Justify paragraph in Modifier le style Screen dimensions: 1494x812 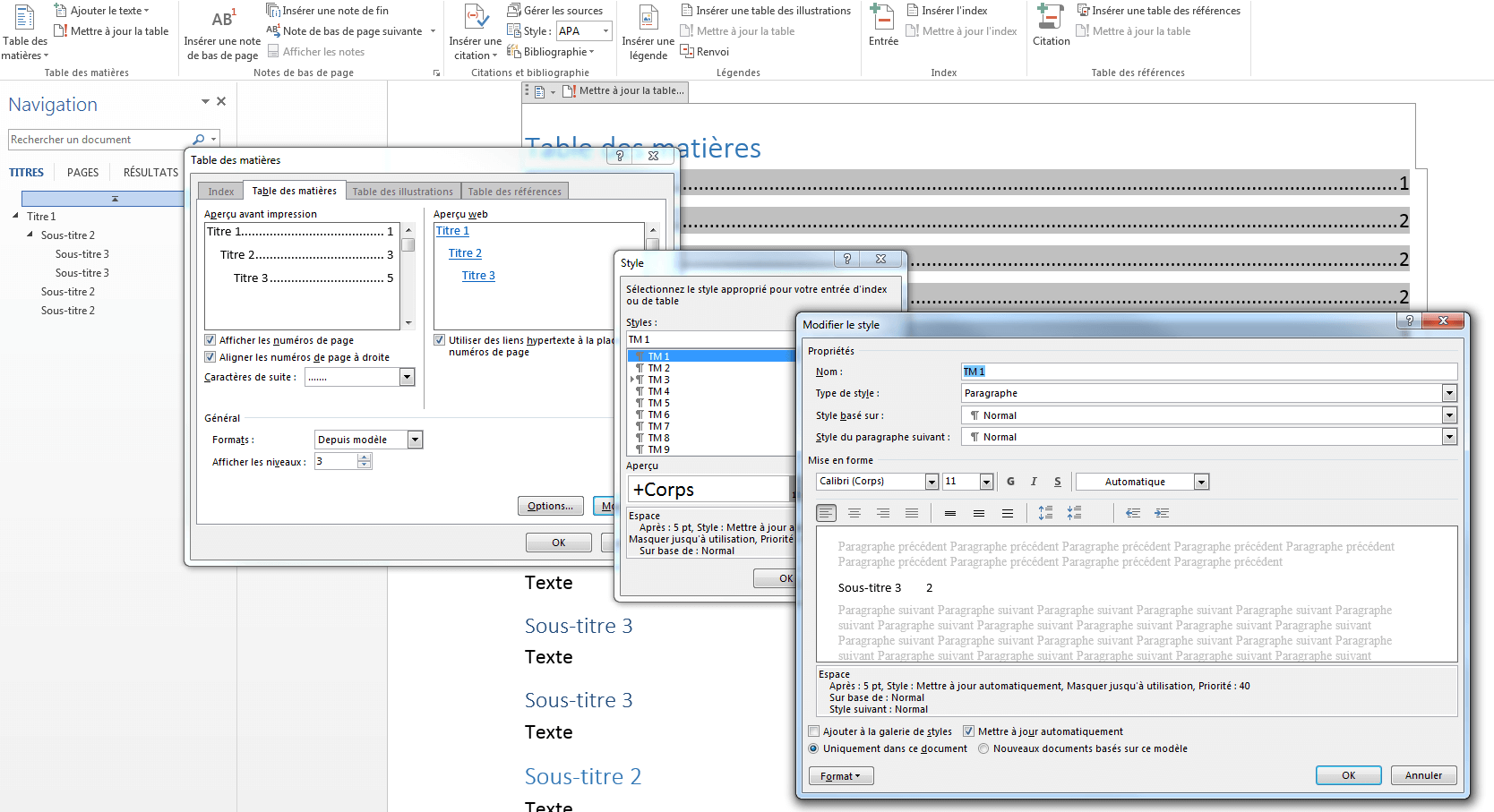(x=912, y=513)
